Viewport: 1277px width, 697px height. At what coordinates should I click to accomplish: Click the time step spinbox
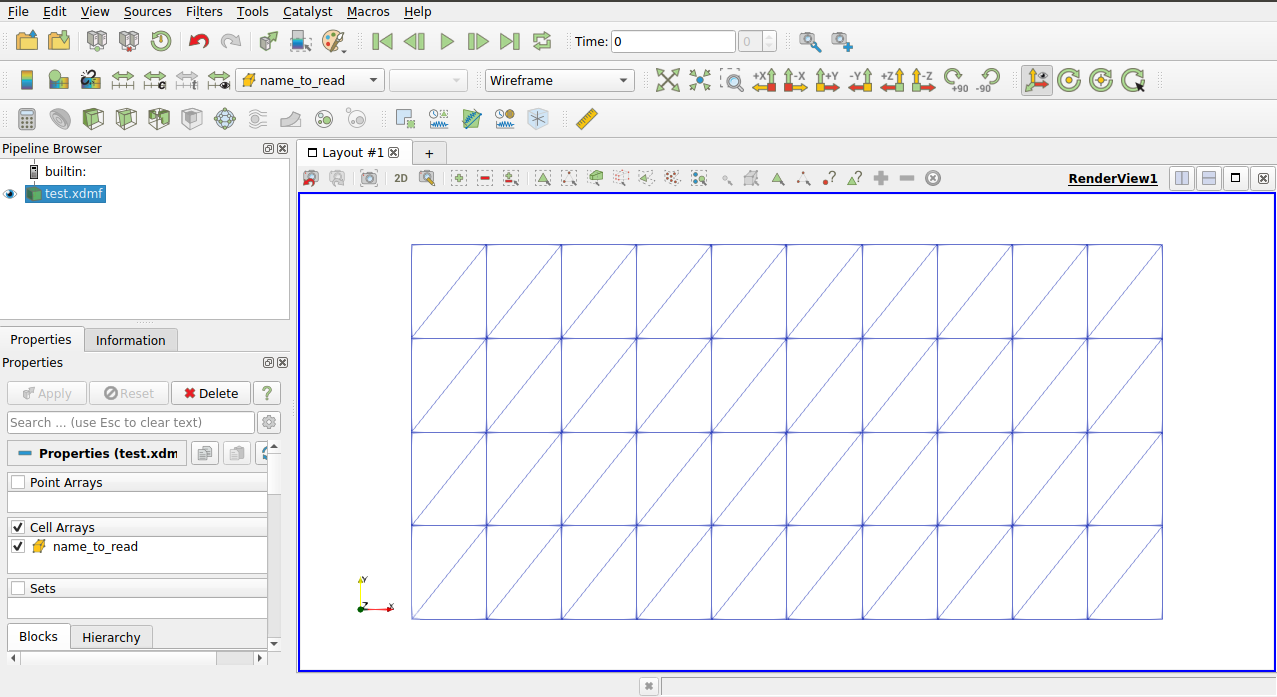pos(757,41)
